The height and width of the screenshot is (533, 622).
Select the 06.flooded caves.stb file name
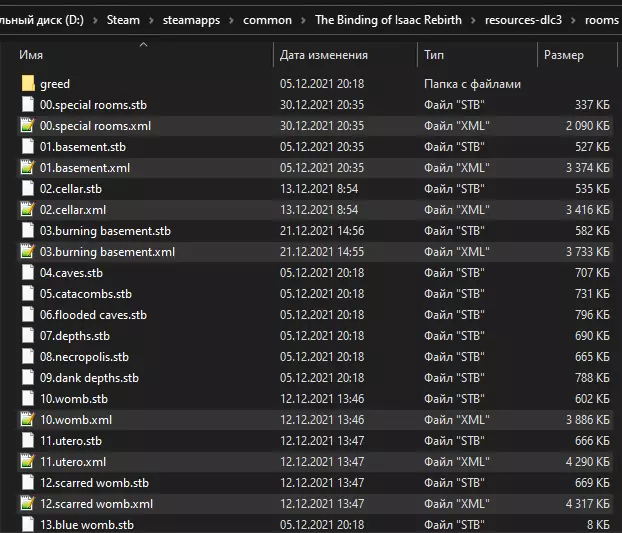pos(93,315)
